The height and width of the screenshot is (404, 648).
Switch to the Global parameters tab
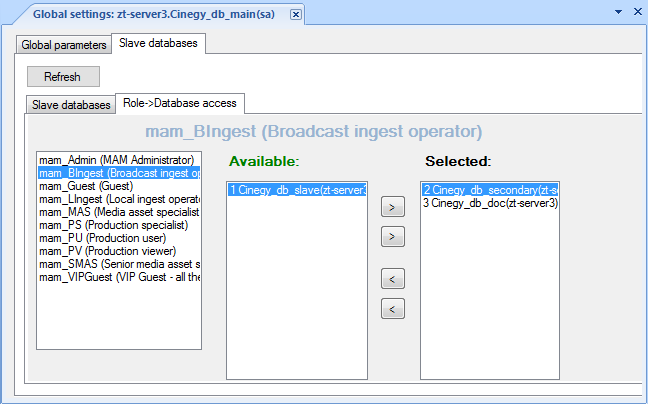(64, 45)
